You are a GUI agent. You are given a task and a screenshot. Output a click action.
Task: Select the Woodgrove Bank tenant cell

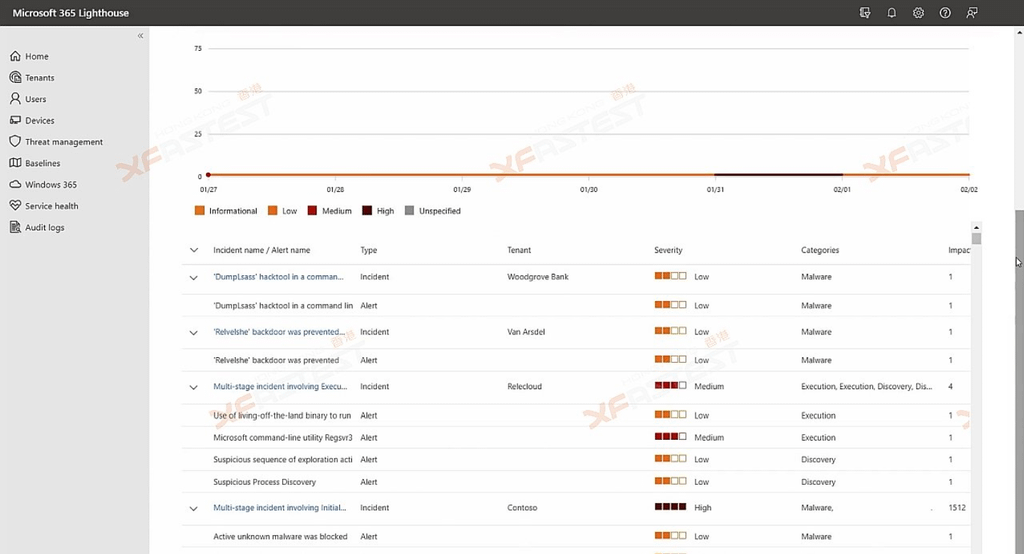pyautogui.click(x=537, y=277)
